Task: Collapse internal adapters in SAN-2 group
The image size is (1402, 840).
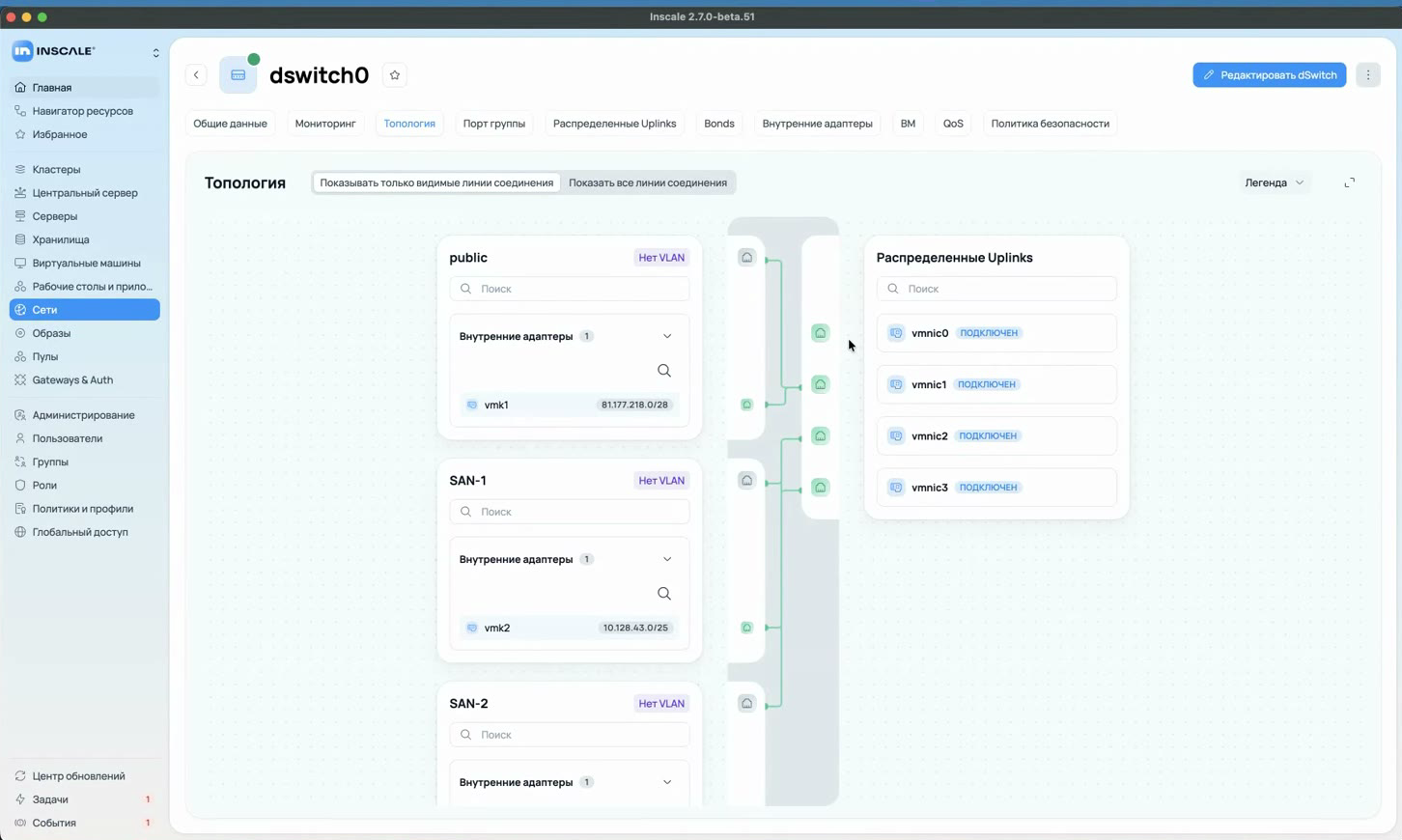Action: 667,783
